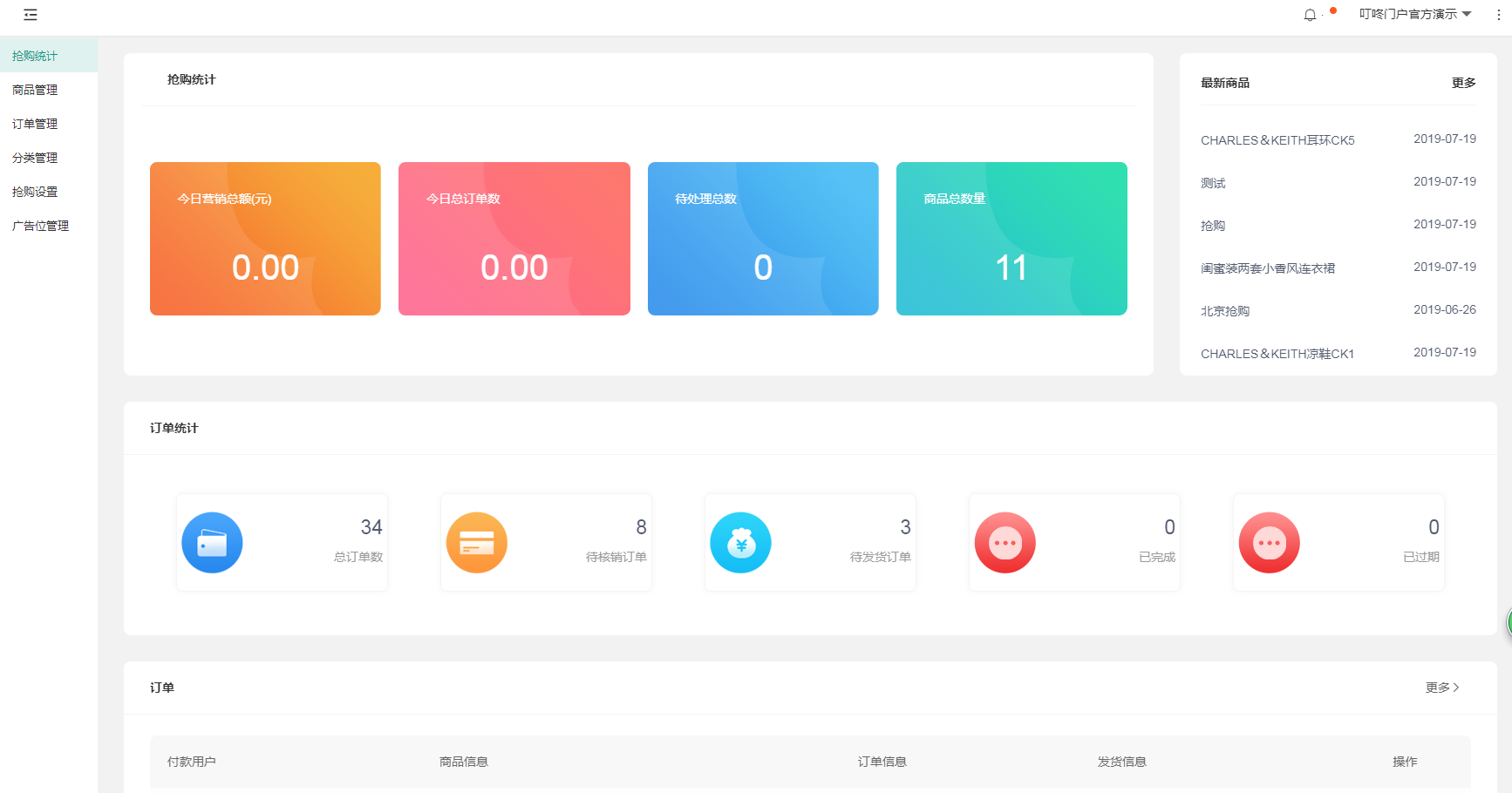Click the 待核销订单 count 8
1512x793 pixels.
click(642, 527)
